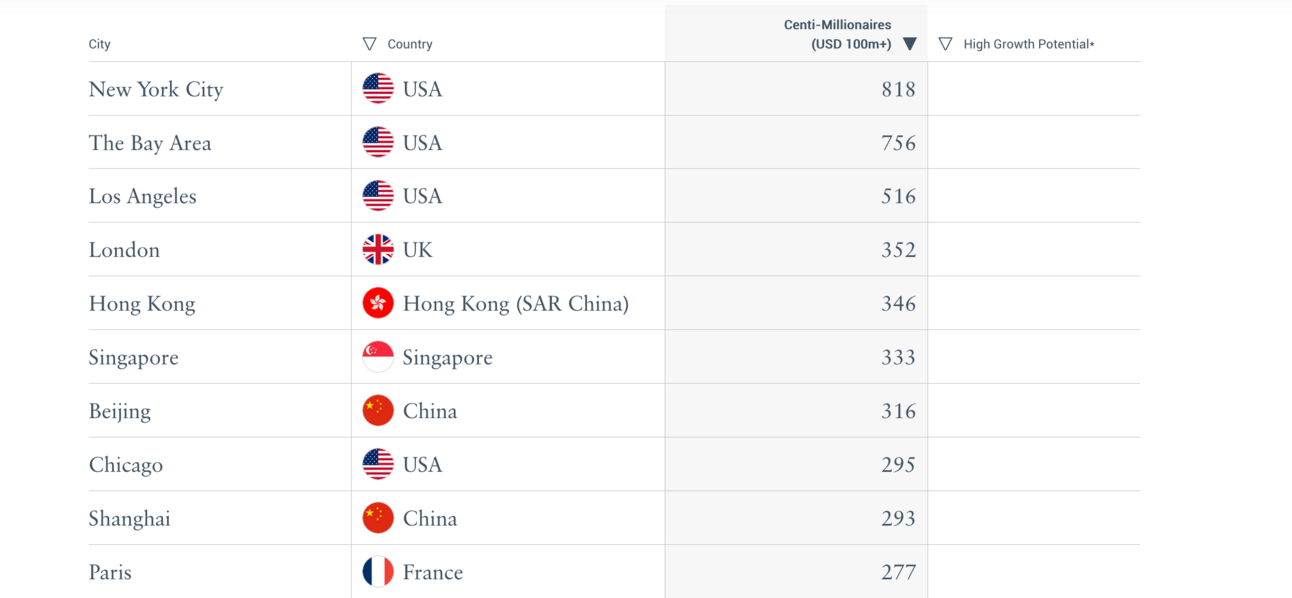Click the High Growth Potential column label

1029,44
